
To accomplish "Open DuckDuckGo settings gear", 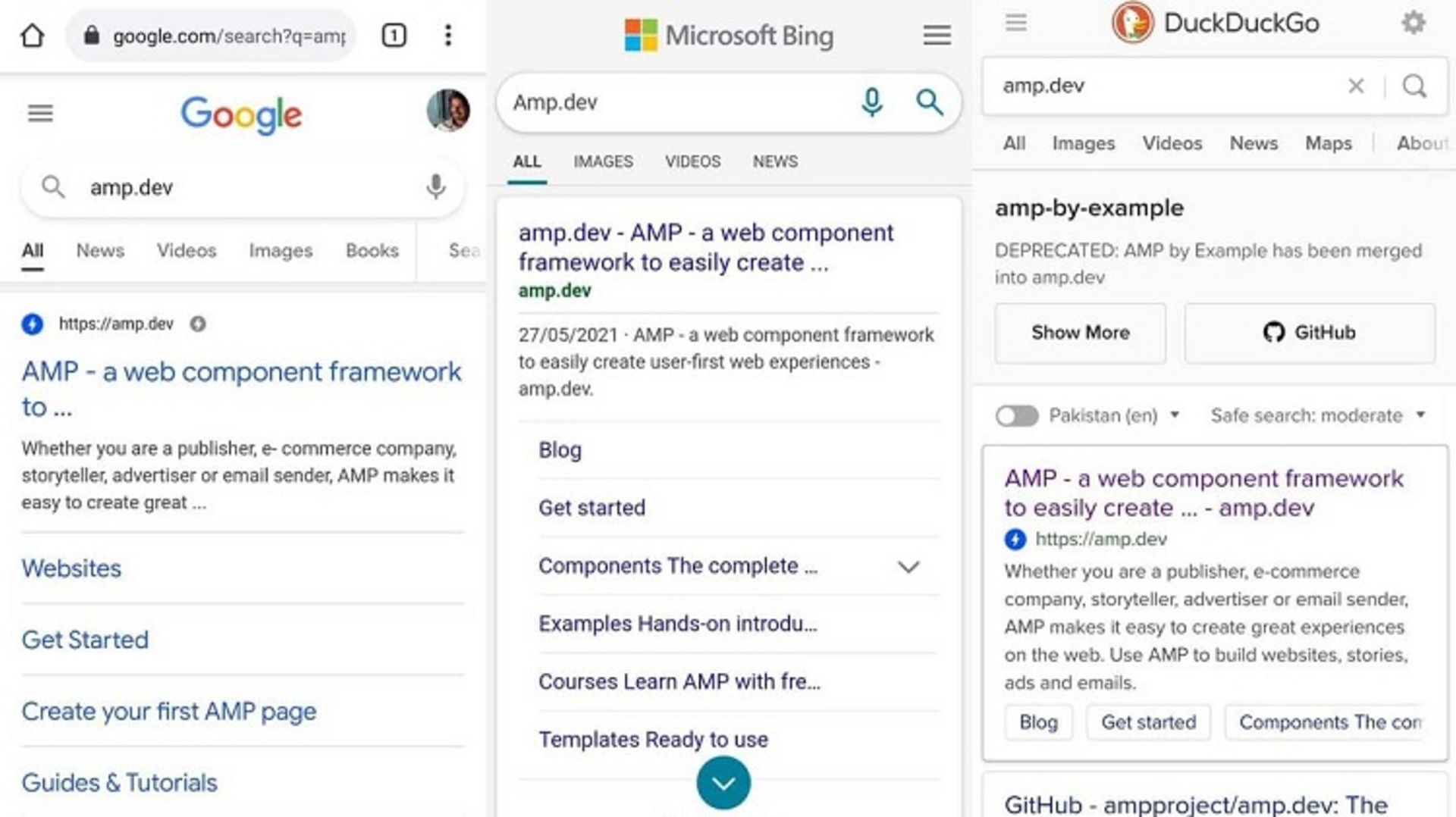I will 1414,23.
